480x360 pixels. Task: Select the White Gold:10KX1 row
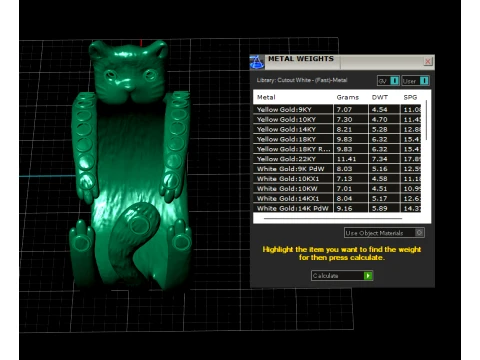(337, 179)
